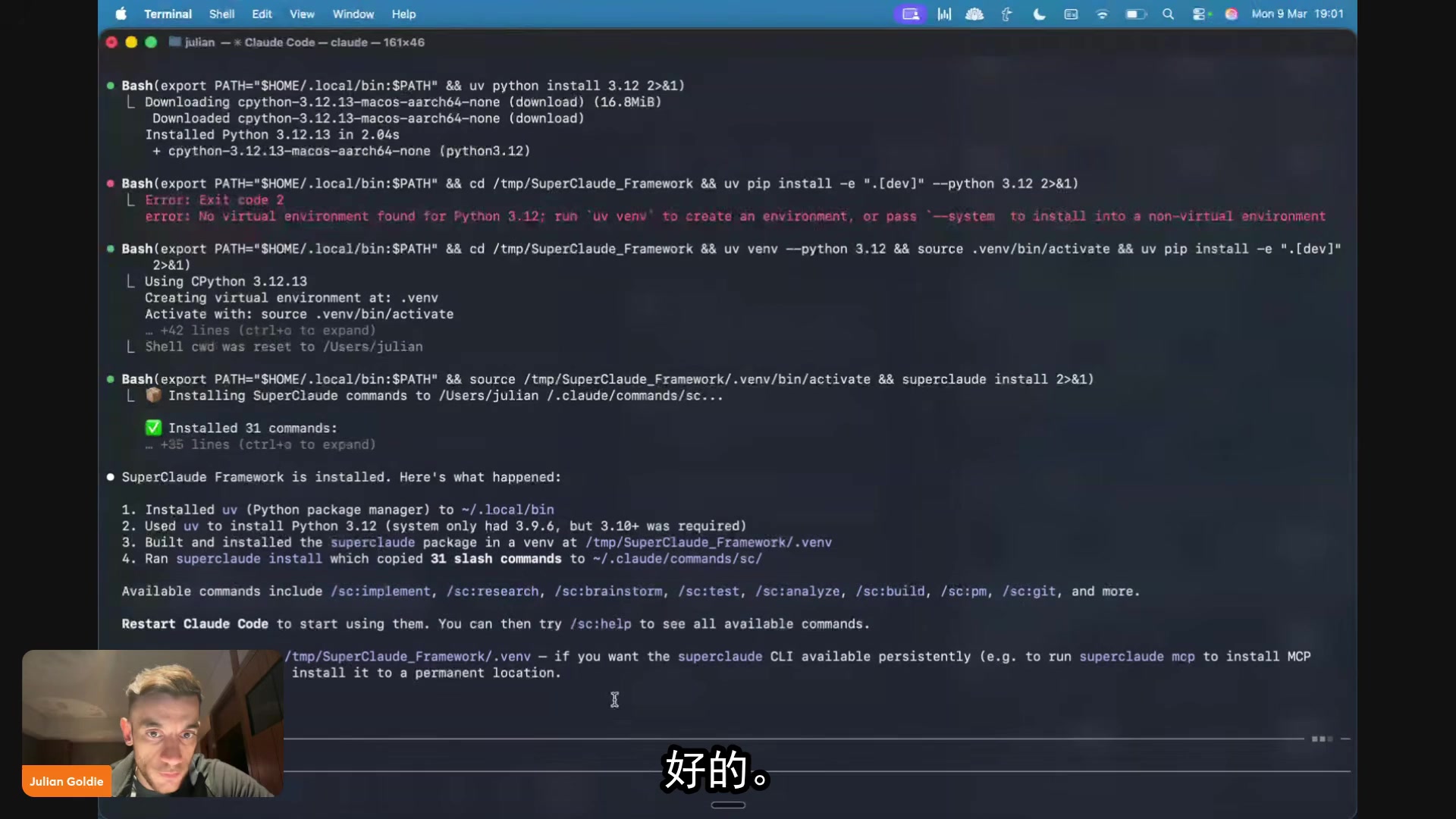Click the screen sharing status icon
1456x819 pixels.
click(910, 14)
